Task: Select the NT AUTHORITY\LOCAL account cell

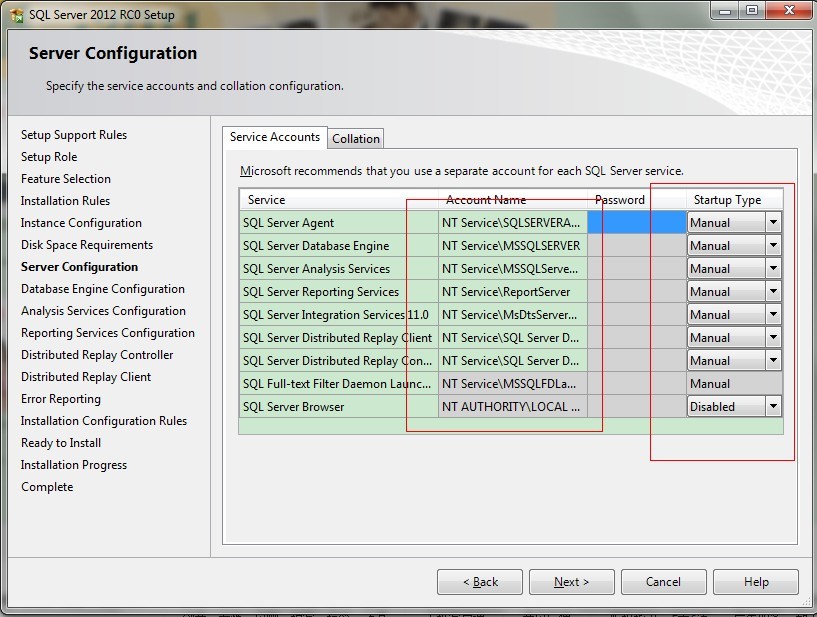Action: 513,406
